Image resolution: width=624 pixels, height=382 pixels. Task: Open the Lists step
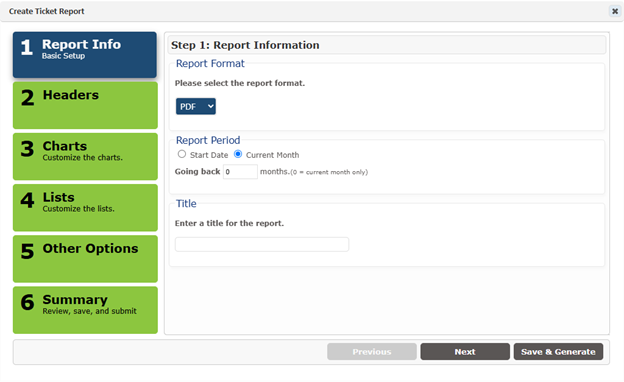85,208
